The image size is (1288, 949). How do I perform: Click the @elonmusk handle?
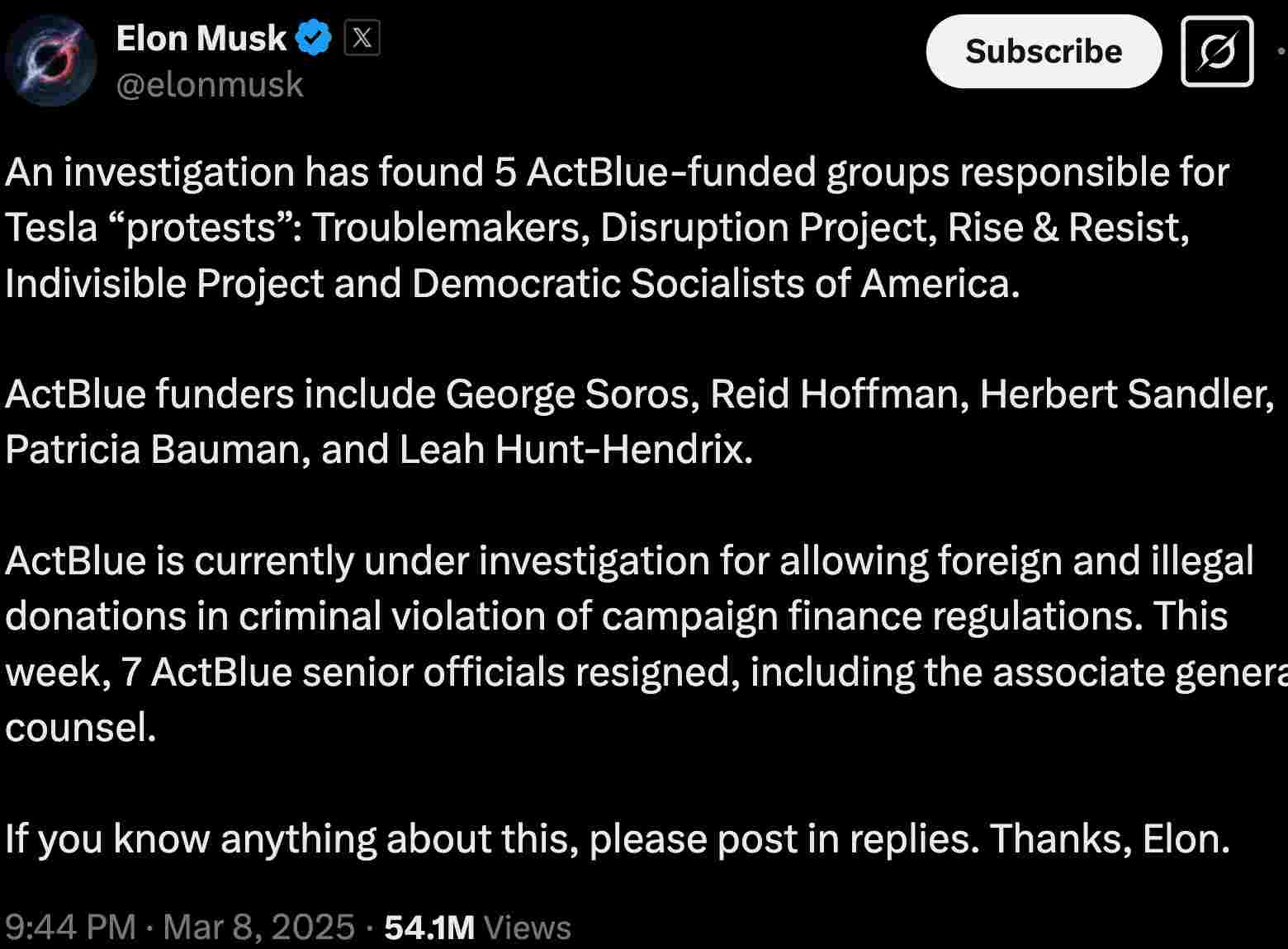[x=210, y=85]
